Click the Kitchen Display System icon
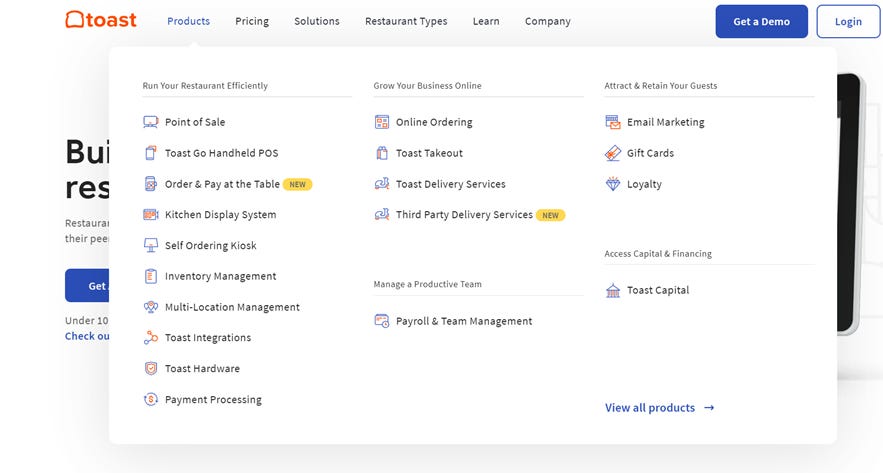The height and width of the screenshot is (473, 883). [150, 215]
